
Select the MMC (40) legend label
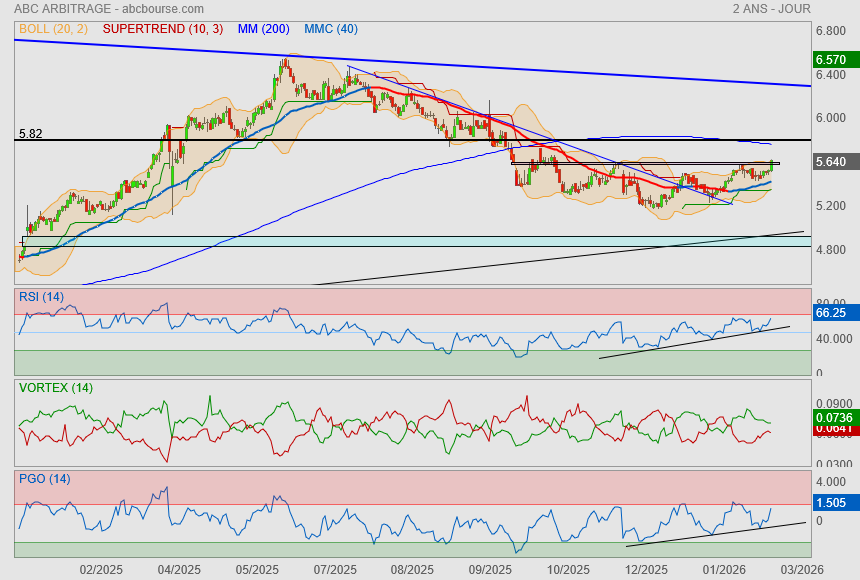(x=330, y=28)
